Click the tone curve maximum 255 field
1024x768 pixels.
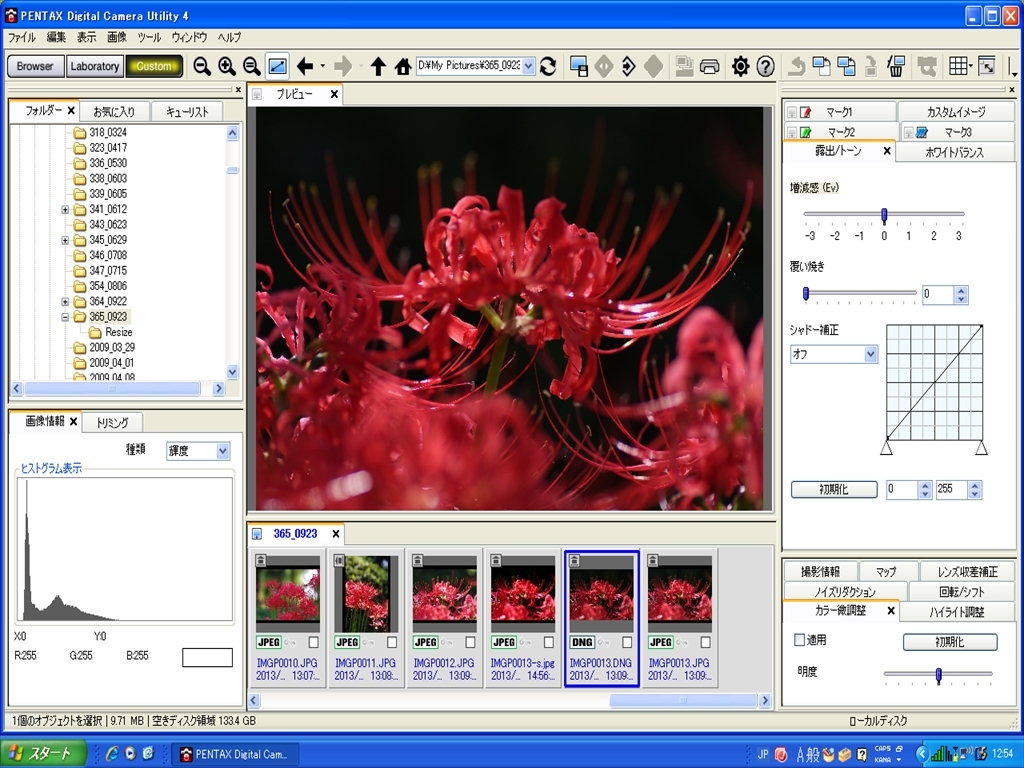[x=952, y=489]
